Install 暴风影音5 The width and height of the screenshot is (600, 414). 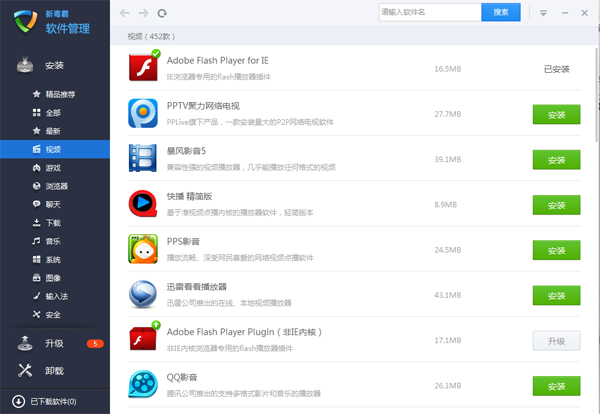[556, 160]
